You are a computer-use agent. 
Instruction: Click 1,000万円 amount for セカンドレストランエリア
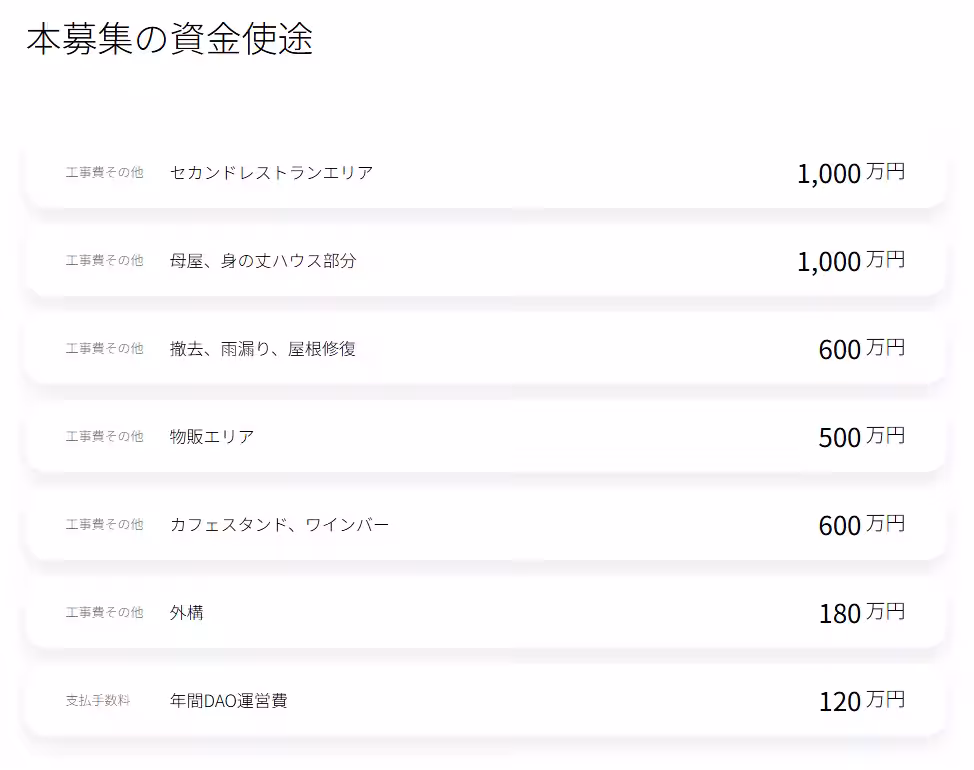click(x=850, y=173)
